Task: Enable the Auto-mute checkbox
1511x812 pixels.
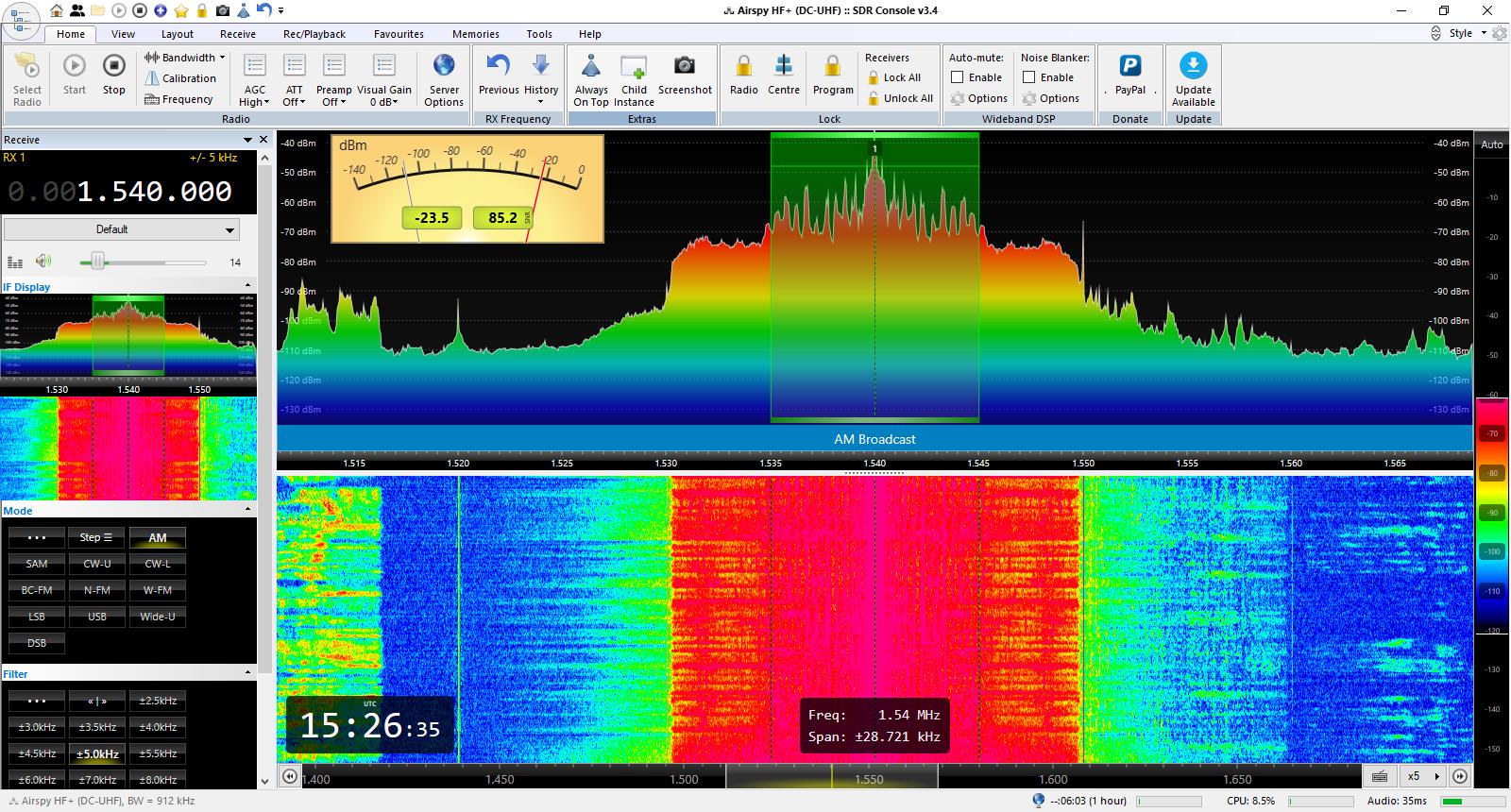Action: (958, 77)
